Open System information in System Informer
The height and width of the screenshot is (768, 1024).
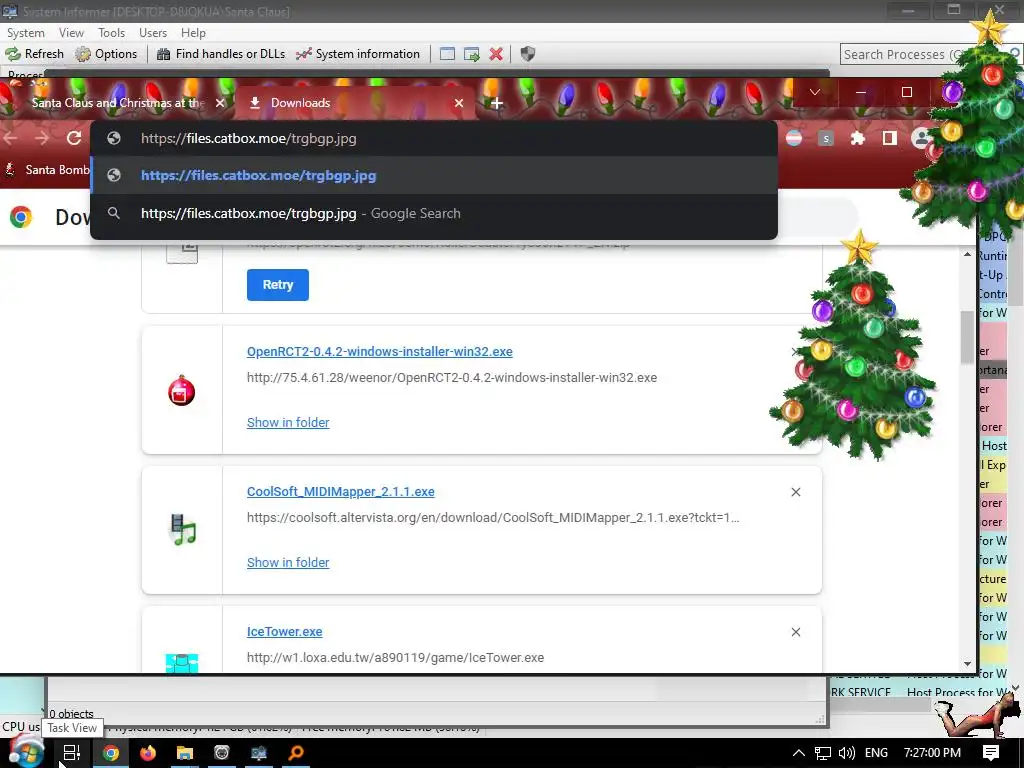[x=358, y=54]
